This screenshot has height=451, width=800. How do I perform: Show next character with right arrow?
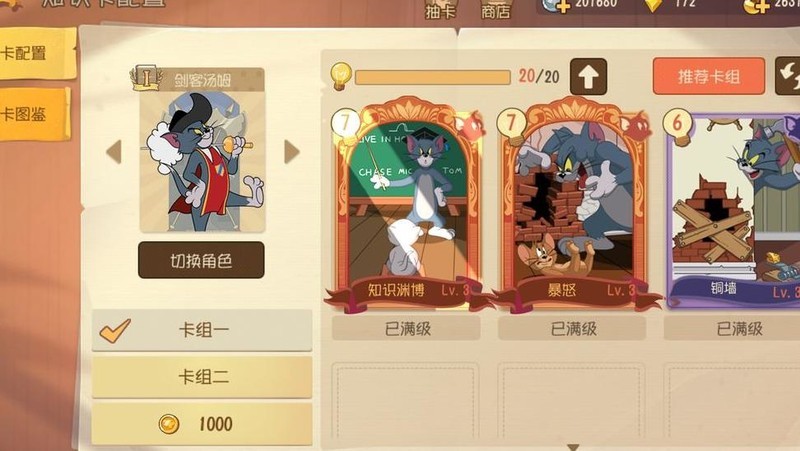(x=291, y=152)
